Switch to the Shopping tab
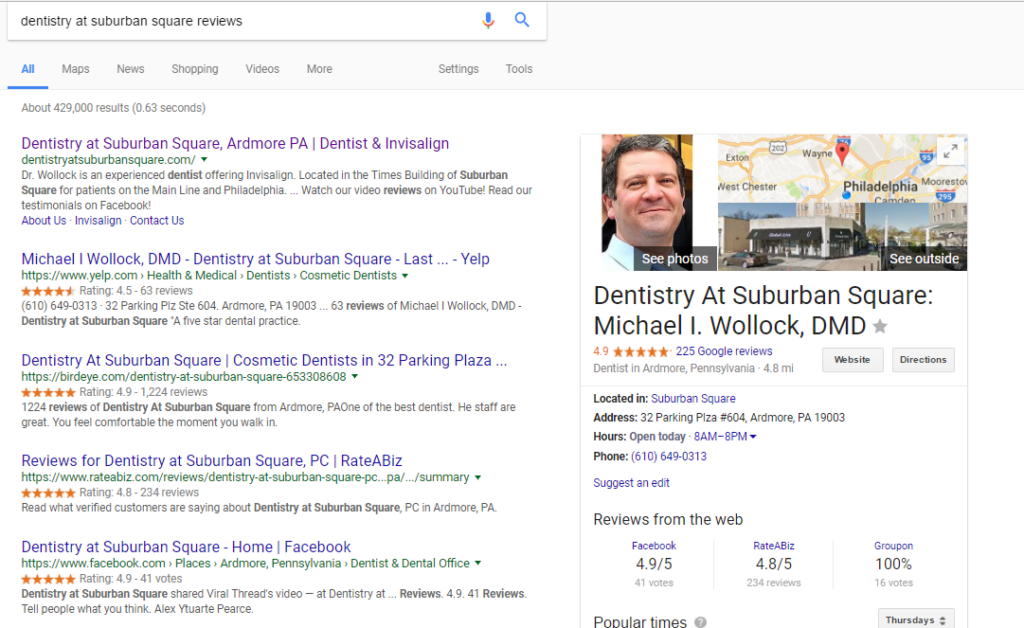This screenshot has width=1024, height=628. (195, 69)
